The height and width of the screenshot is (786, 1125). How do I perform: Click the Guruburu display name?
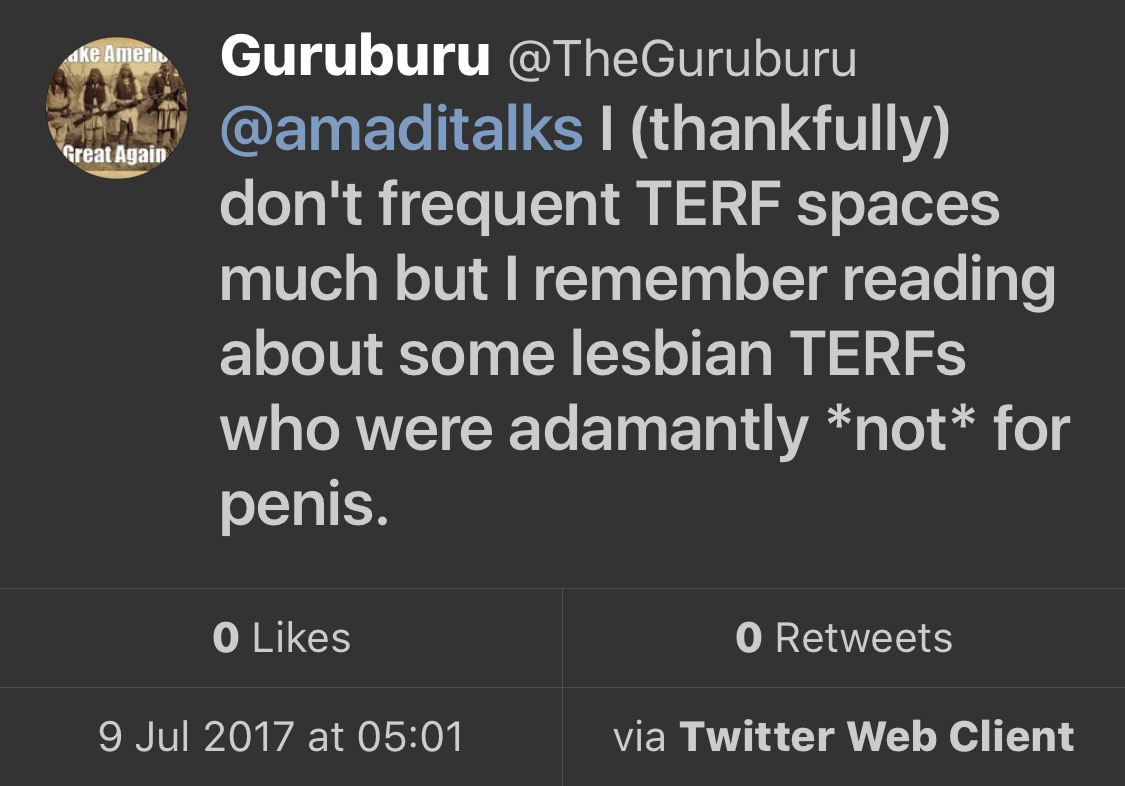pos(355,58)
